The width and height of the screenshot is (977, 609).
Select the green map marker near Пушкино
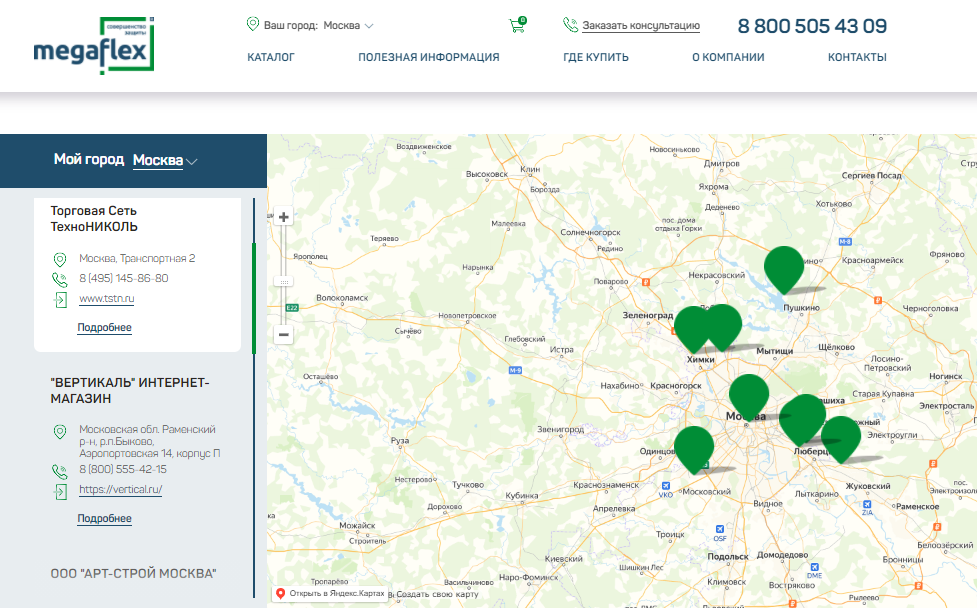[784, 268]
